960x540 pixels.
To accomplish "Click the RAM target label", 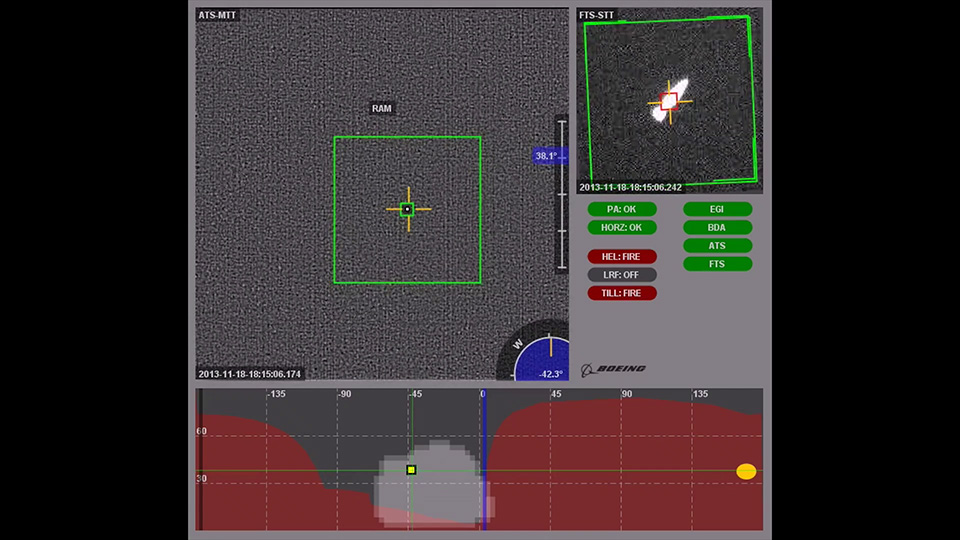I will click(381, 108).
